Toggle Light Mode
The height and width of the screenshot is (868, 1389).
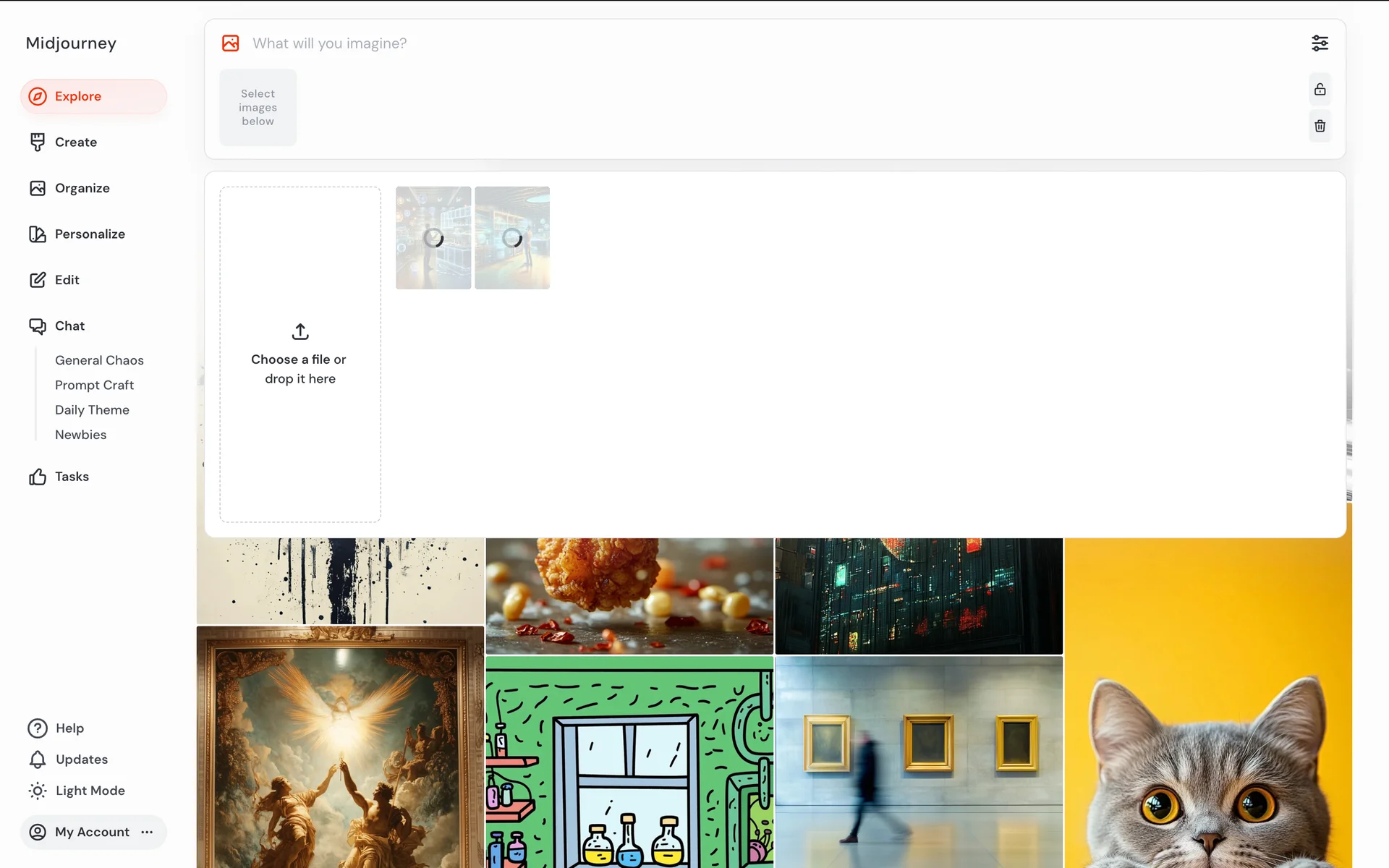coord(77,791)
